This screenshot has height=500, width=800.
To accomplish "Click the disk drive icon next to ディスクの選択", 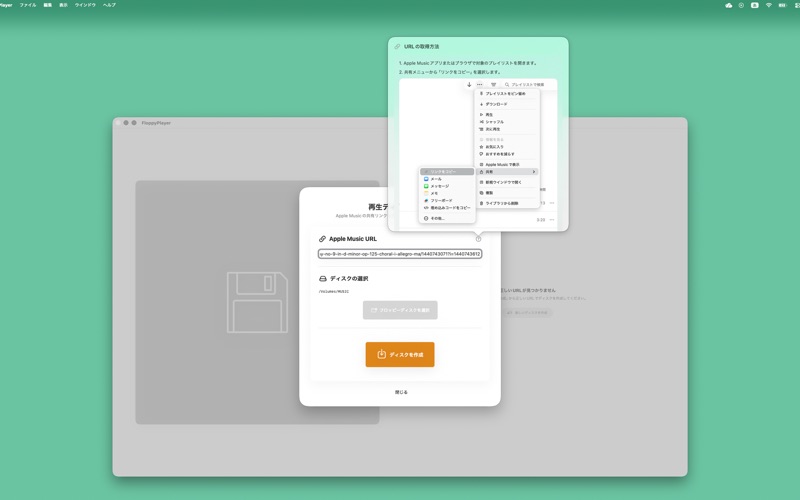I will [322, 279].
